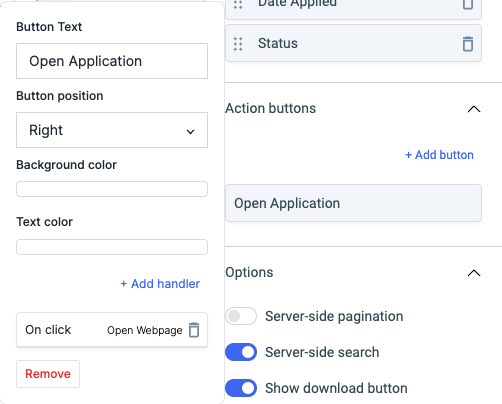The height and width of the screenshot is (404, 502).
Task: Delete the Date Applied column
Action: [468, 4]
